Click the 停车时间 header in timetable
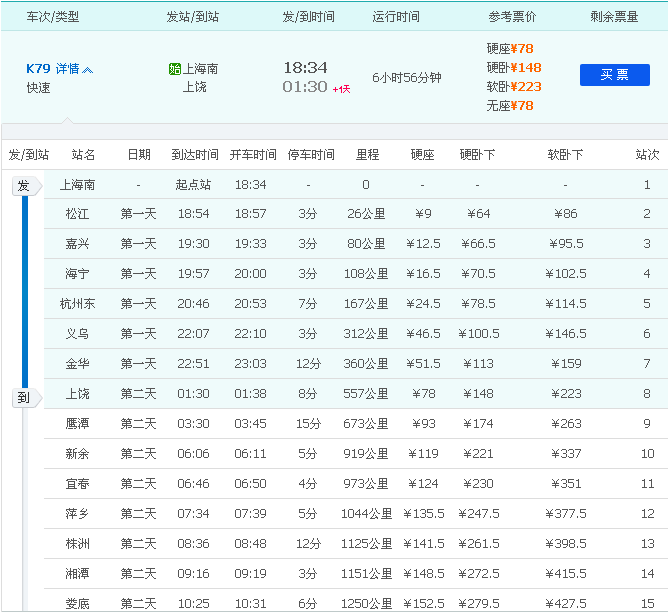 pos(311,154)
